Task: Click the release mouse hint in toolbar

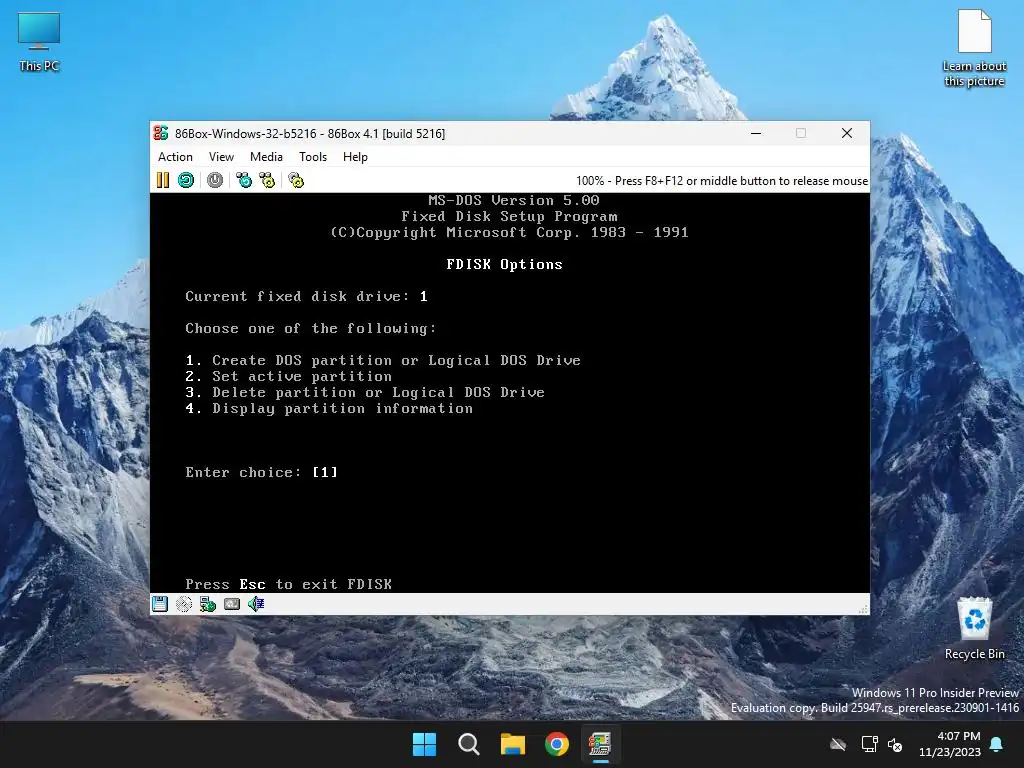Action: point(722,181)
